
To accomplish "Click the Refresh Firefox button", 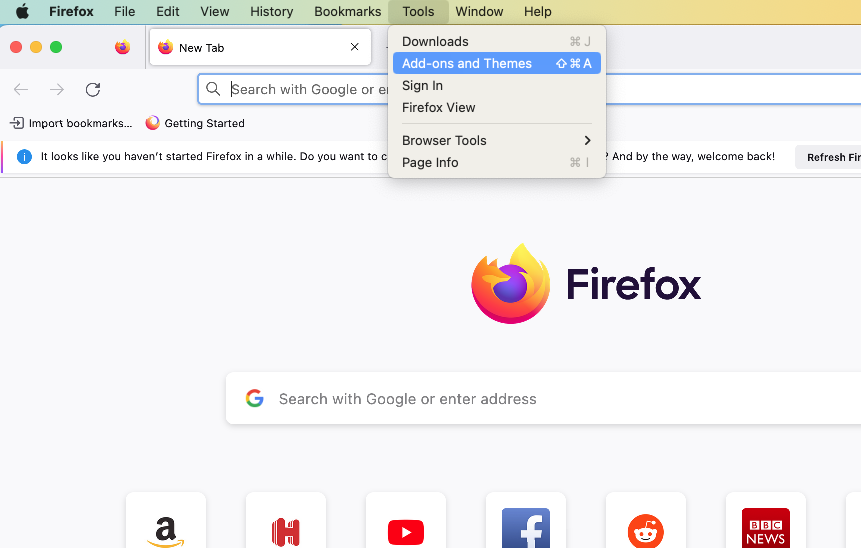I will point(828,158).
